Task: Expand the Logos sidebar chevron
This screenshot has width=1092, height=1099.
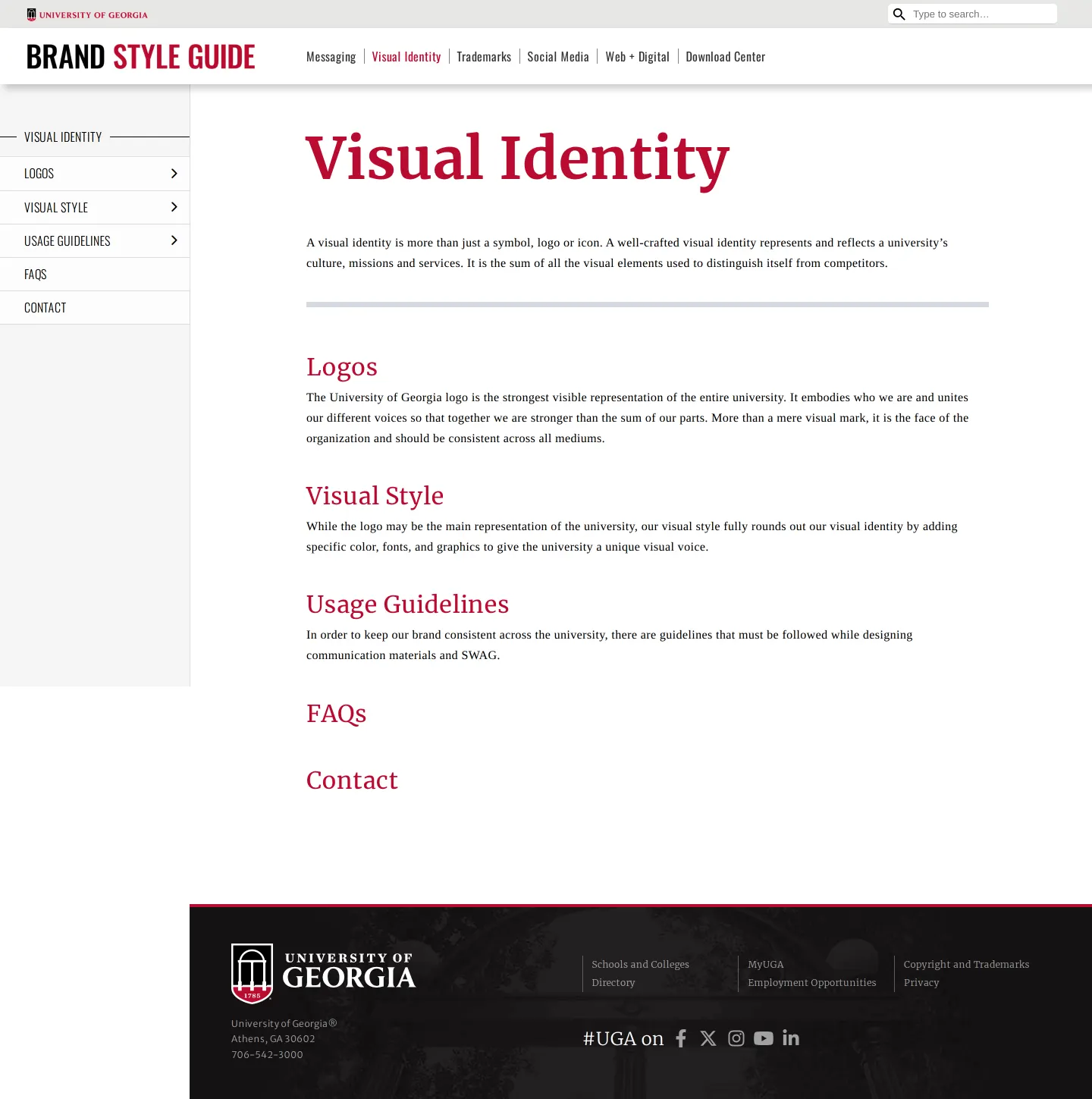Action: [x=174, y=174]
